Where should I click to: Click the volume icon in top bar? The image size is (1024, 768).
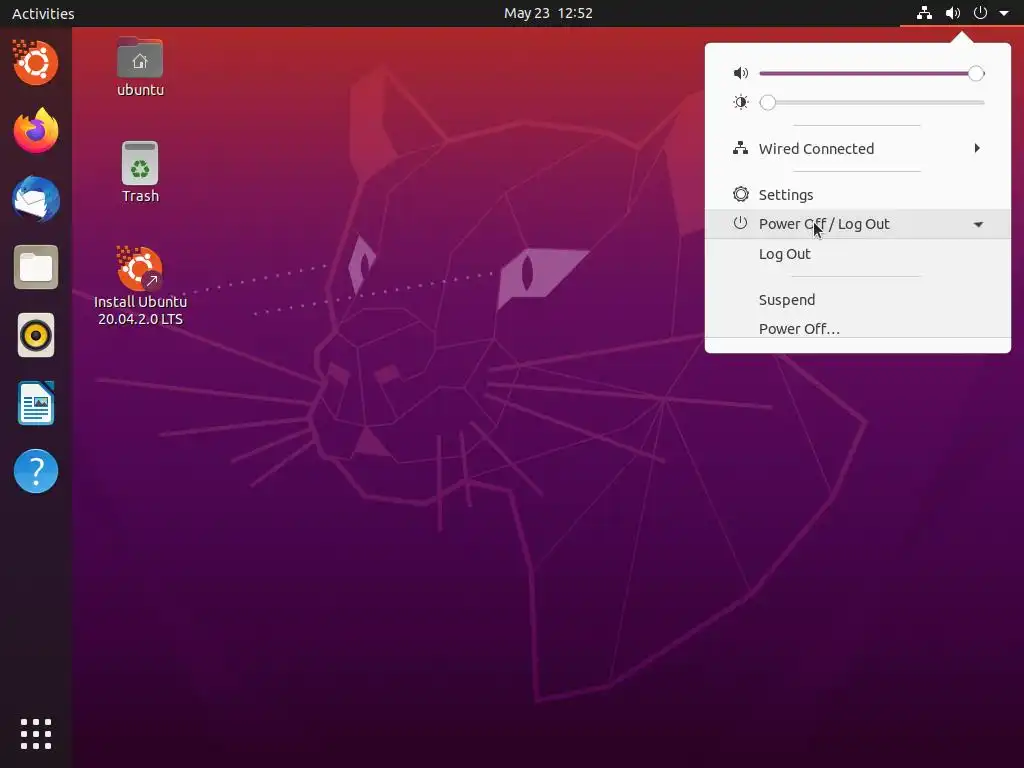coord(953,13)
